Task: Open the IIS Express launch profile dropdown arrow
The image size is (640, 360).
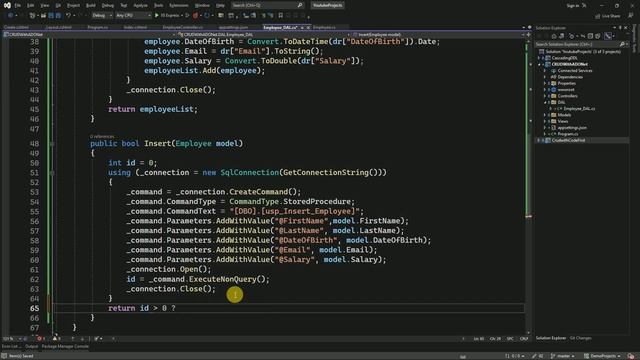Action: point(182,16)
